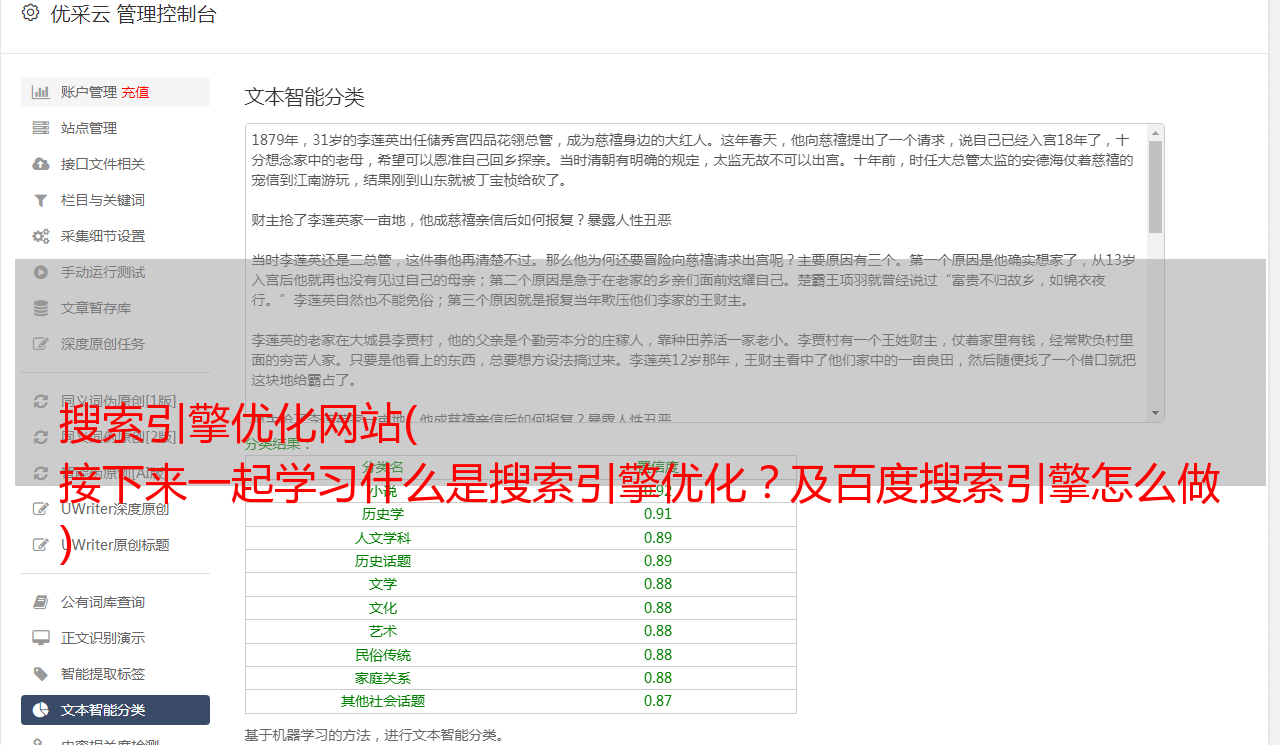Click the database icon for 文章暂存库

point(41,308)
